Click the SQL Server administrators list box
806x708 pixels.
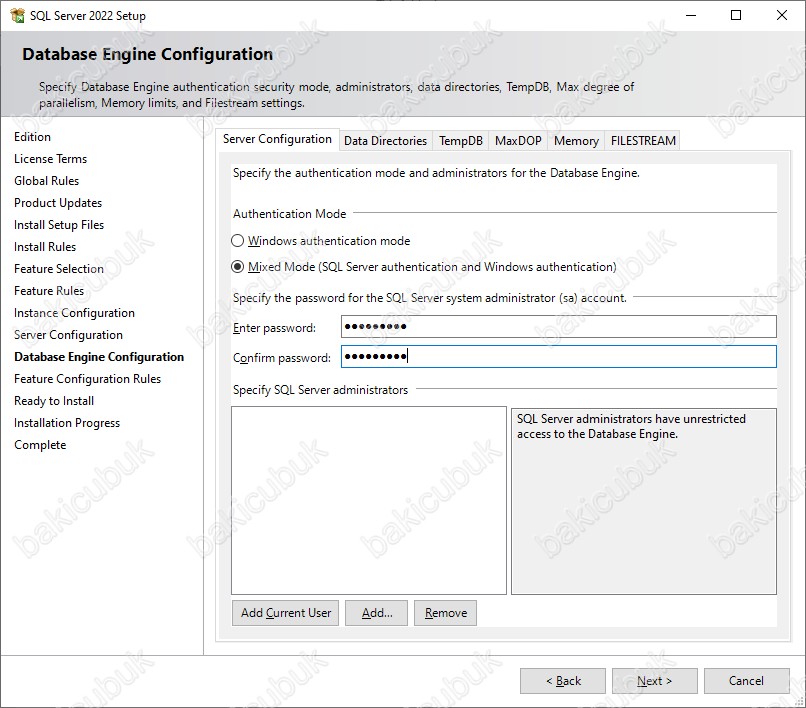click(x=369, y=500)
